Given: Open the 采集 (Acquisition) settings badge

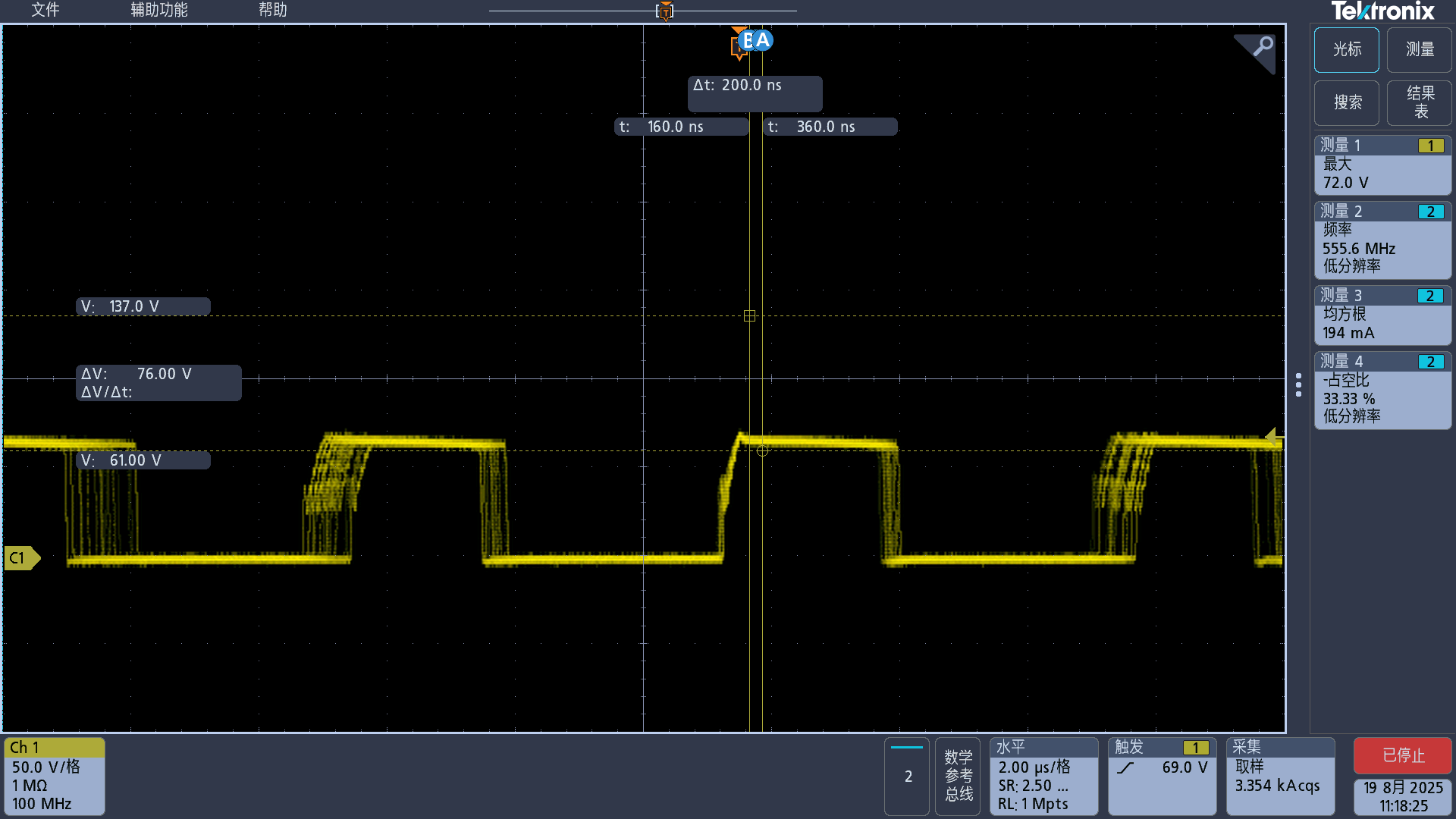Looking at the screenshot, I should point(1280,776).
